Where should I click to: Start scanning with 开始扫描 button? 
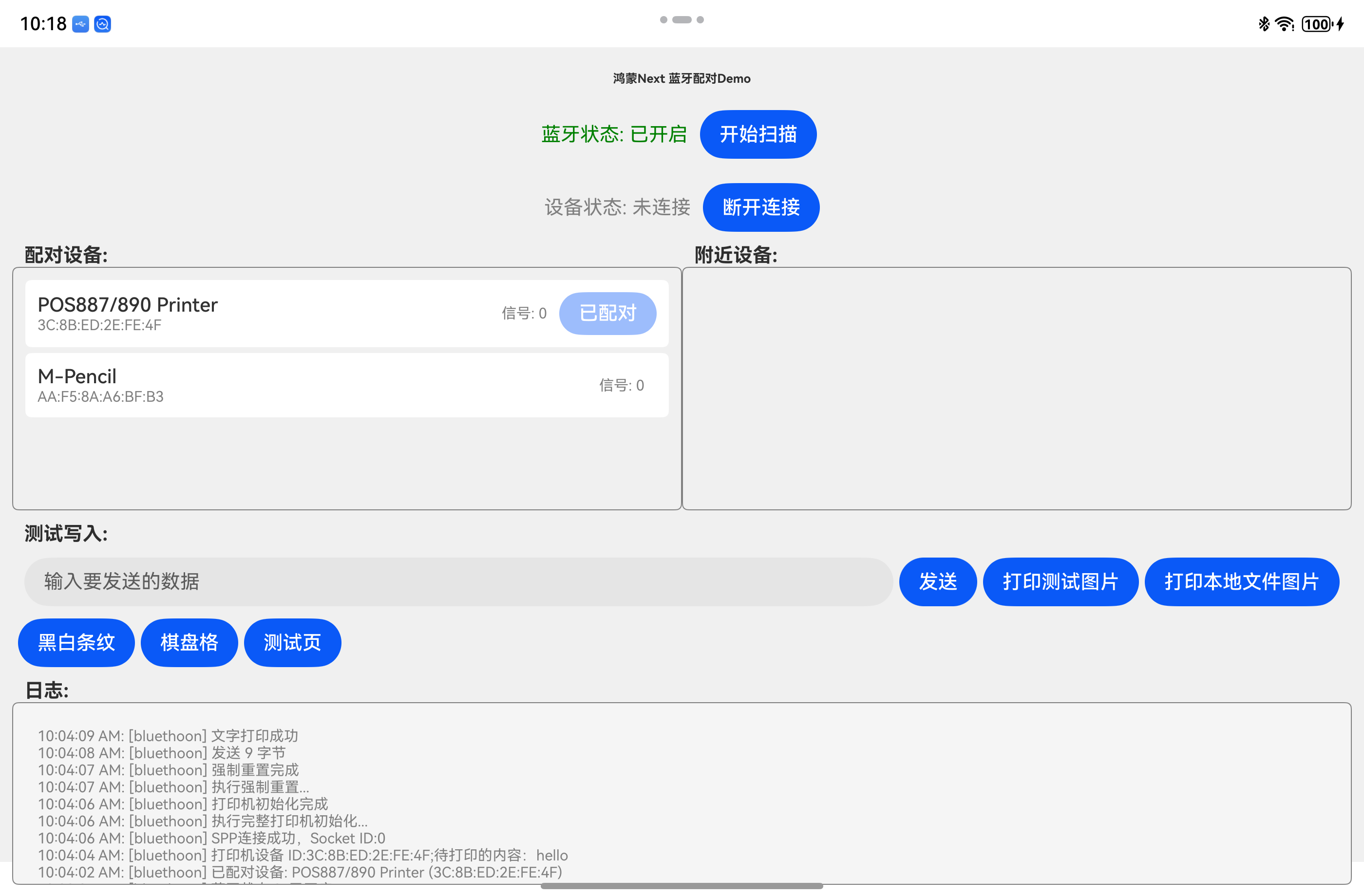[x=758, y=134]
